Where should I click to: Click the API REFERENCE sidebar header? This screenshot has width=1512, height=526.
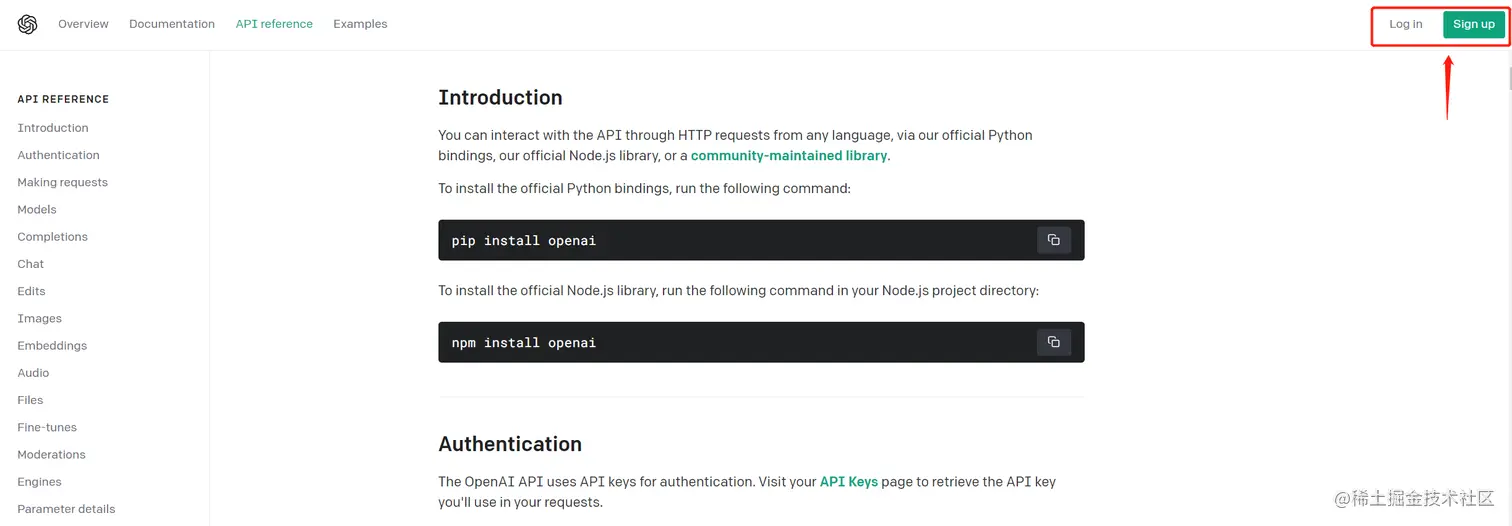tap(63, 99)
